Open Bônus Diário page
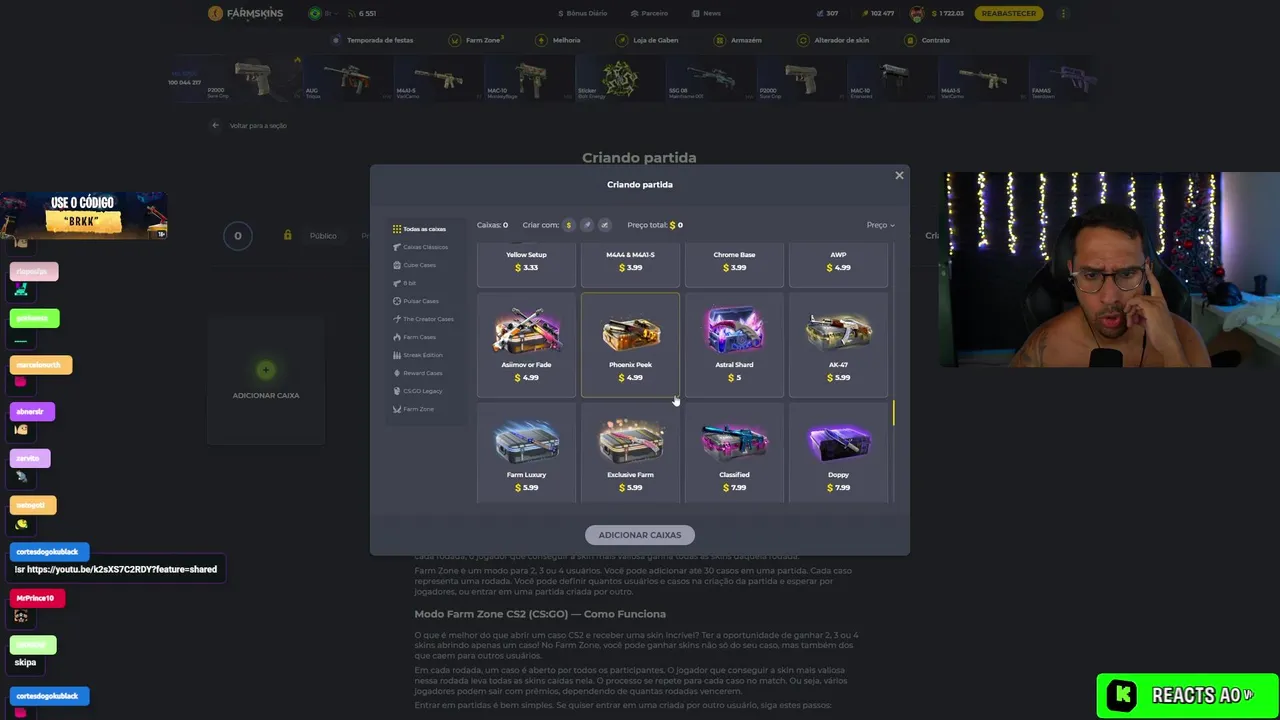 tap(582, 13)
